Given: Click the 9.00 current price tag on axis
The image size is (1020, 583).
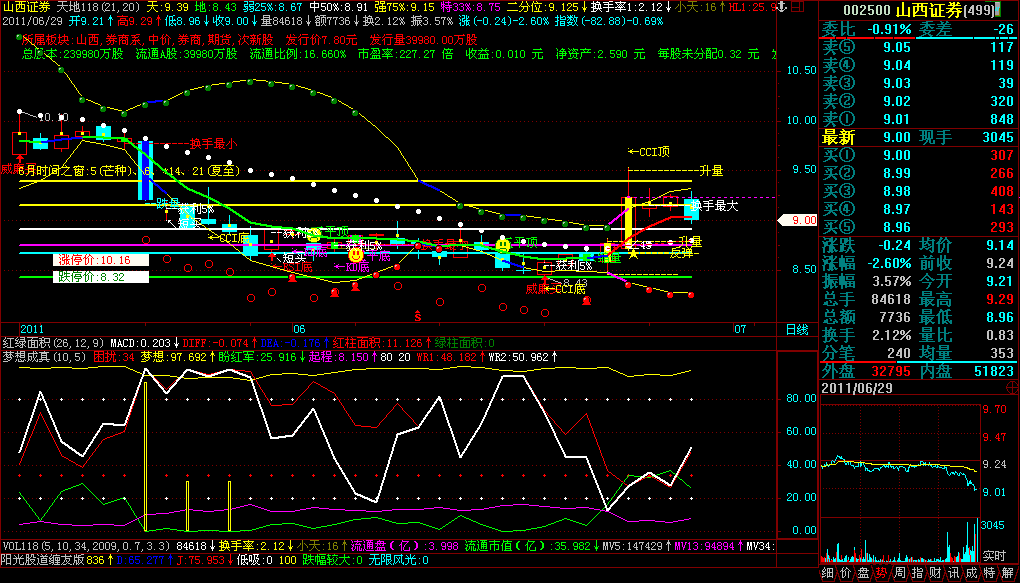Looking at the screenshot, I should (x=799, y=220).
